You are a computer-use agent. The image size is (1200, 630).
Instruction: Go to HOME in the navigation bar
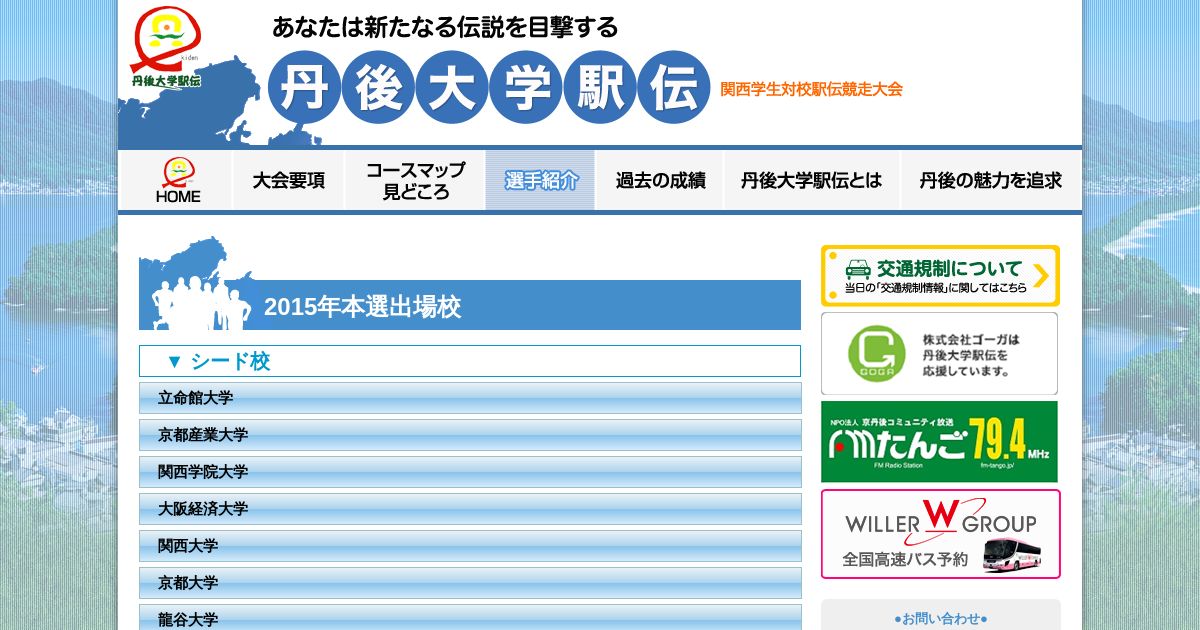tap(178, 181)
